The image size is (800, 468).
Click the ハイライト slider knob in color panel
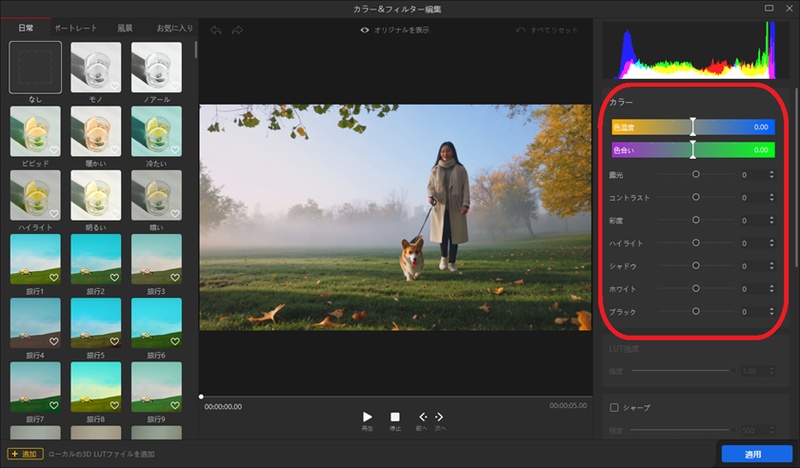[696, 243]
